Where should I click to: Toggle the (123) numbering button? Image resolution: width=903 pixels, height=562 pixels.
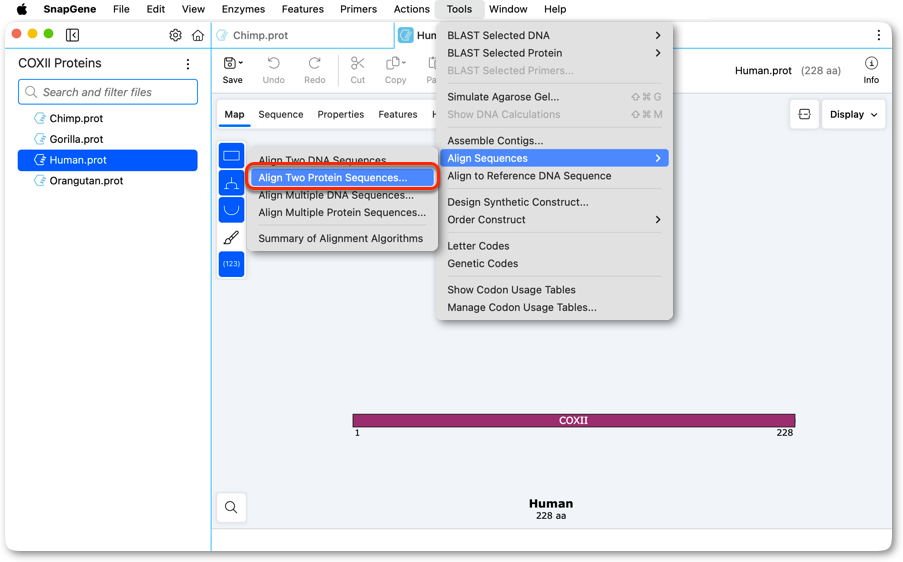click(232, 264)
